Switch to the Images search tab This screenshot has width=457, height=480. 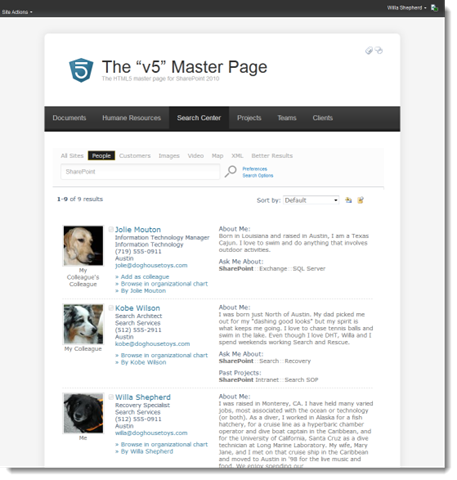[x=169, y=156]
